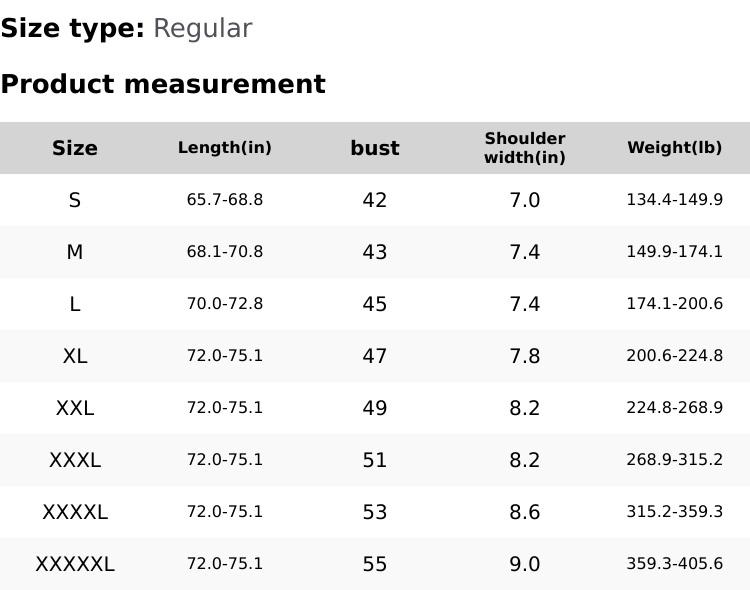
Task: Select the M size row label
Action: (75, 252)
